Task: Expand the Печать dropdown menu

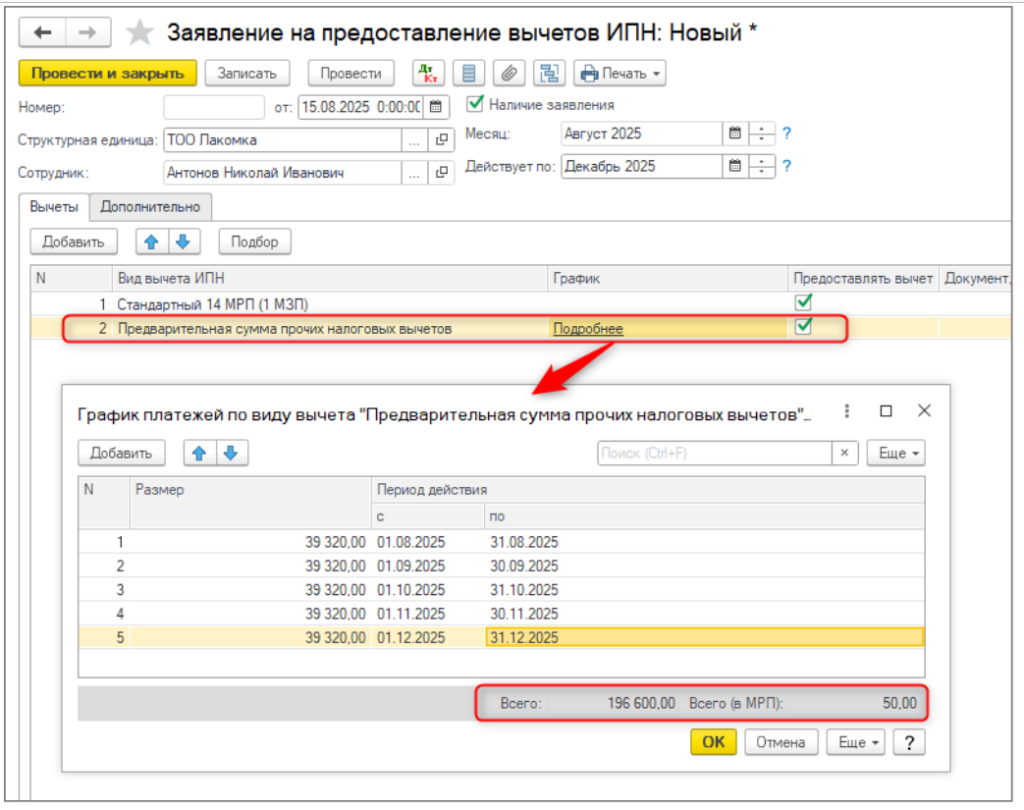Action: click(x=621, y=73)
